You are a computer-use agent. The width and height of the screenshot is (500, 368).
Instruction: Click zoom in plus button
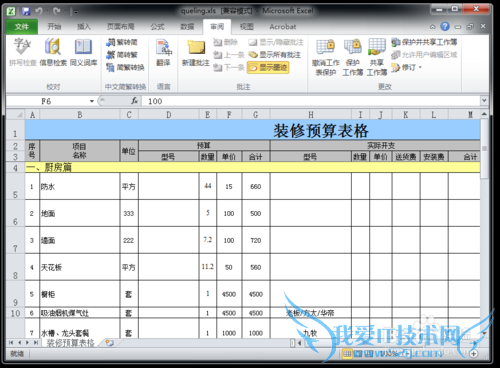point(474,354)
